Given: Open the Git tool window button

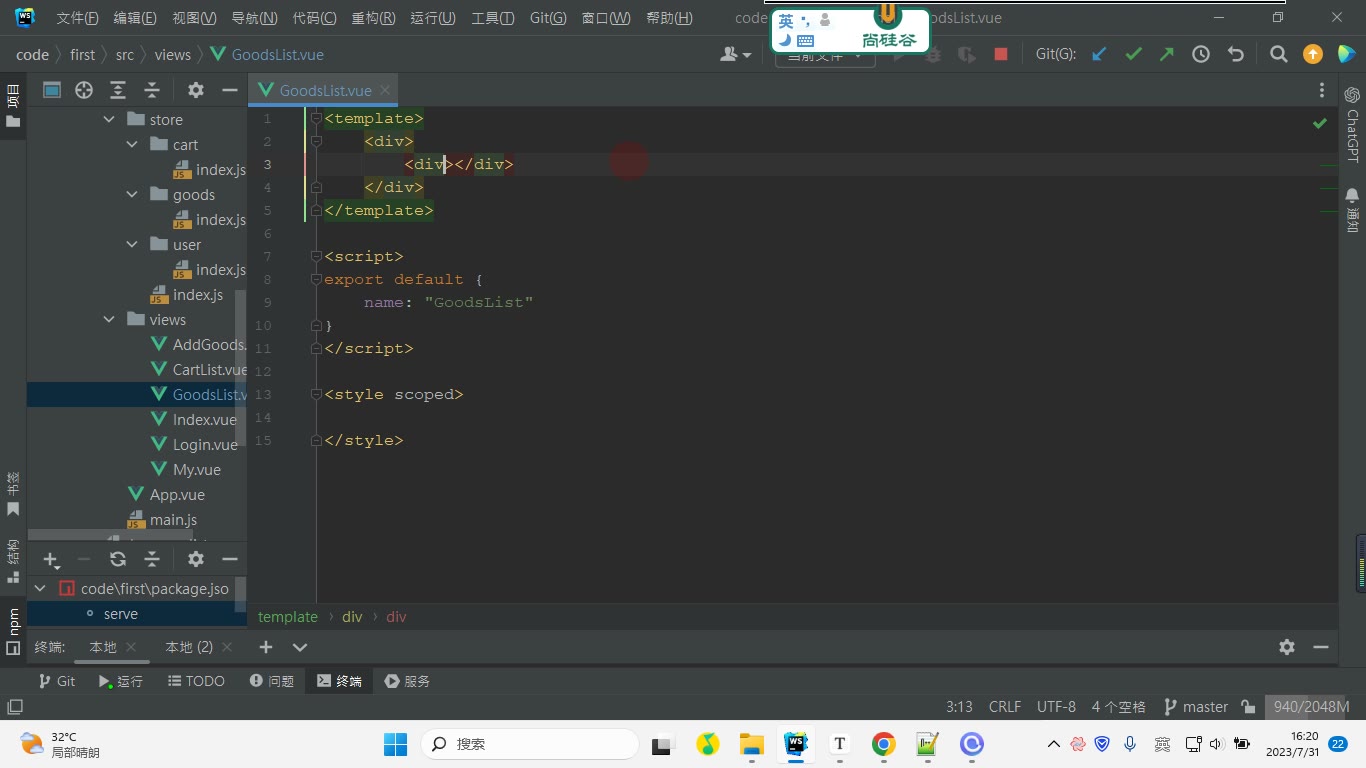Looking at the screenshot, I should click(56, 681).
